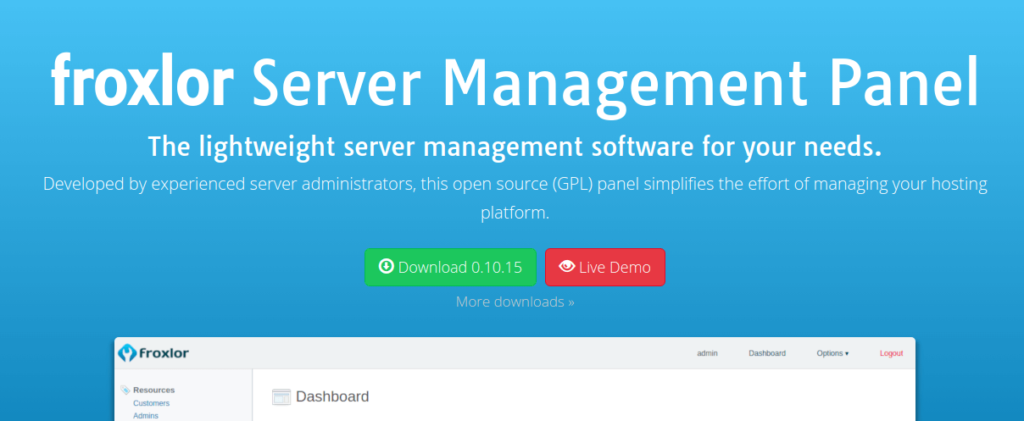
Task: Open Dashboard in the panel header
Action: [767, 353]
